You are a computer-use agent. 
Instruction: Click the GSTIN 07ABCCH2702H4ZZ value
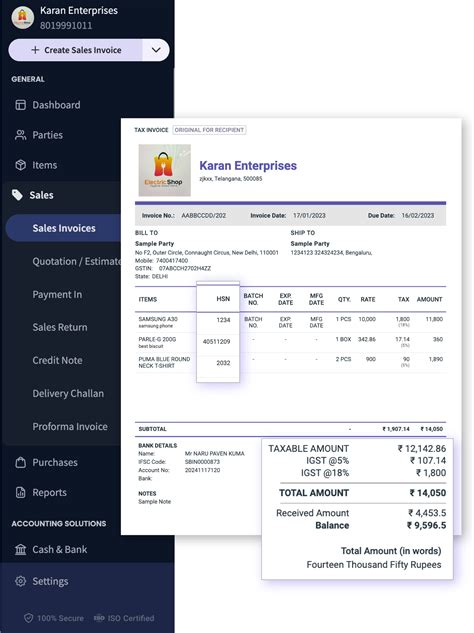point(185,268)
